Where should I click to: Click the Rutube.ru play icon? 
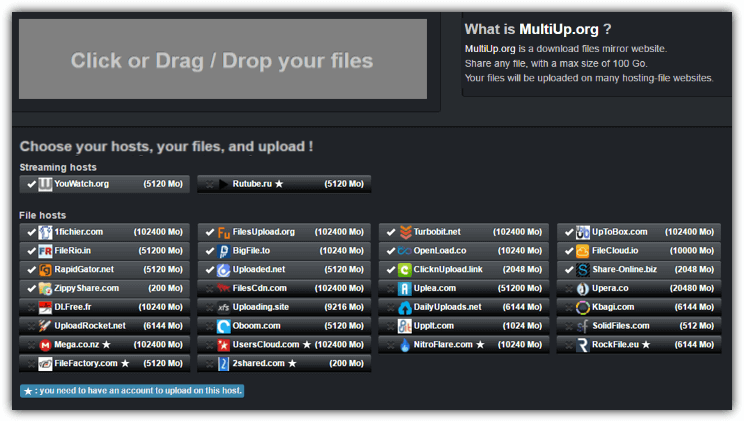point(223,184)
